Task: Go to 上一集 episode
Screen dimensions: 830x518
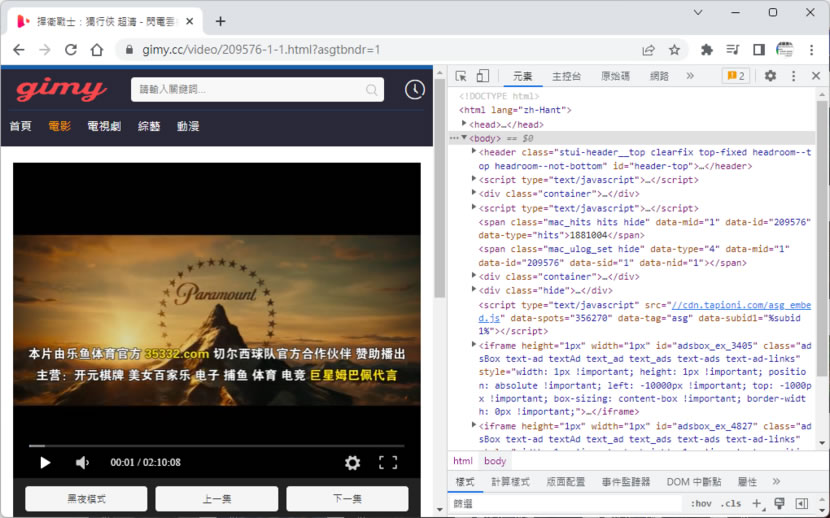Action: coord(216,498)
